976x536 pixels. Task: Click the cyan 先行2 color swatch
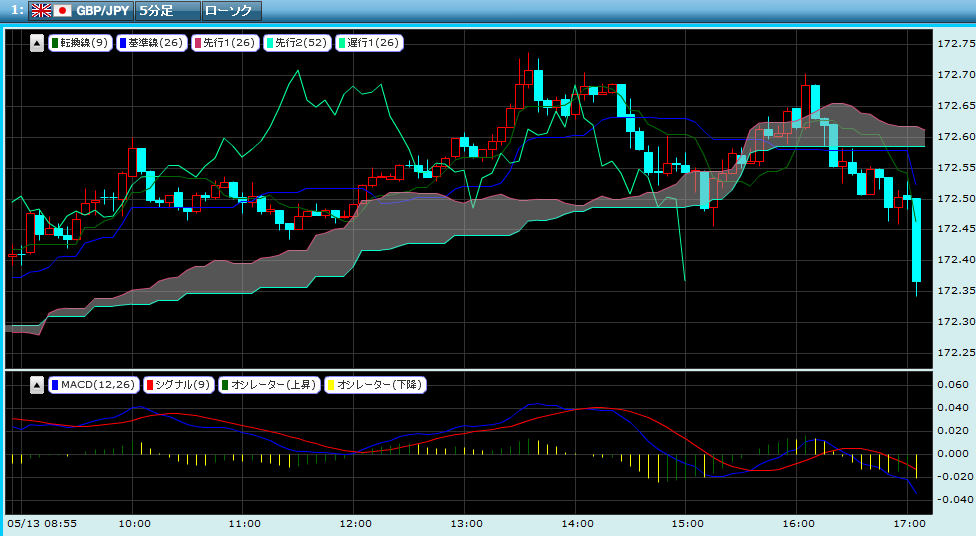[270, 43]
